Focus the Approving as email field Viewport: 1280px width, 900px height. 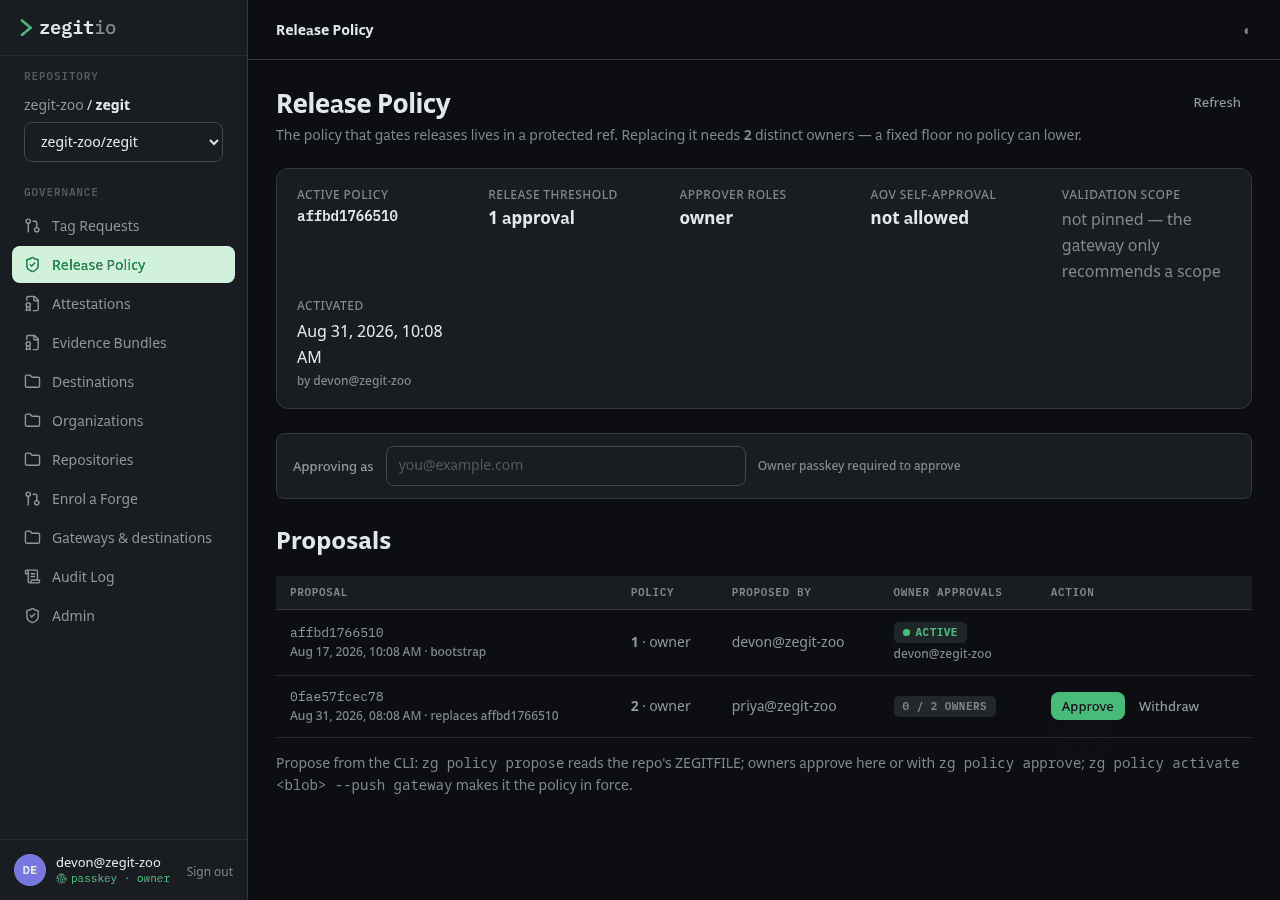click(x=566, y=466)
